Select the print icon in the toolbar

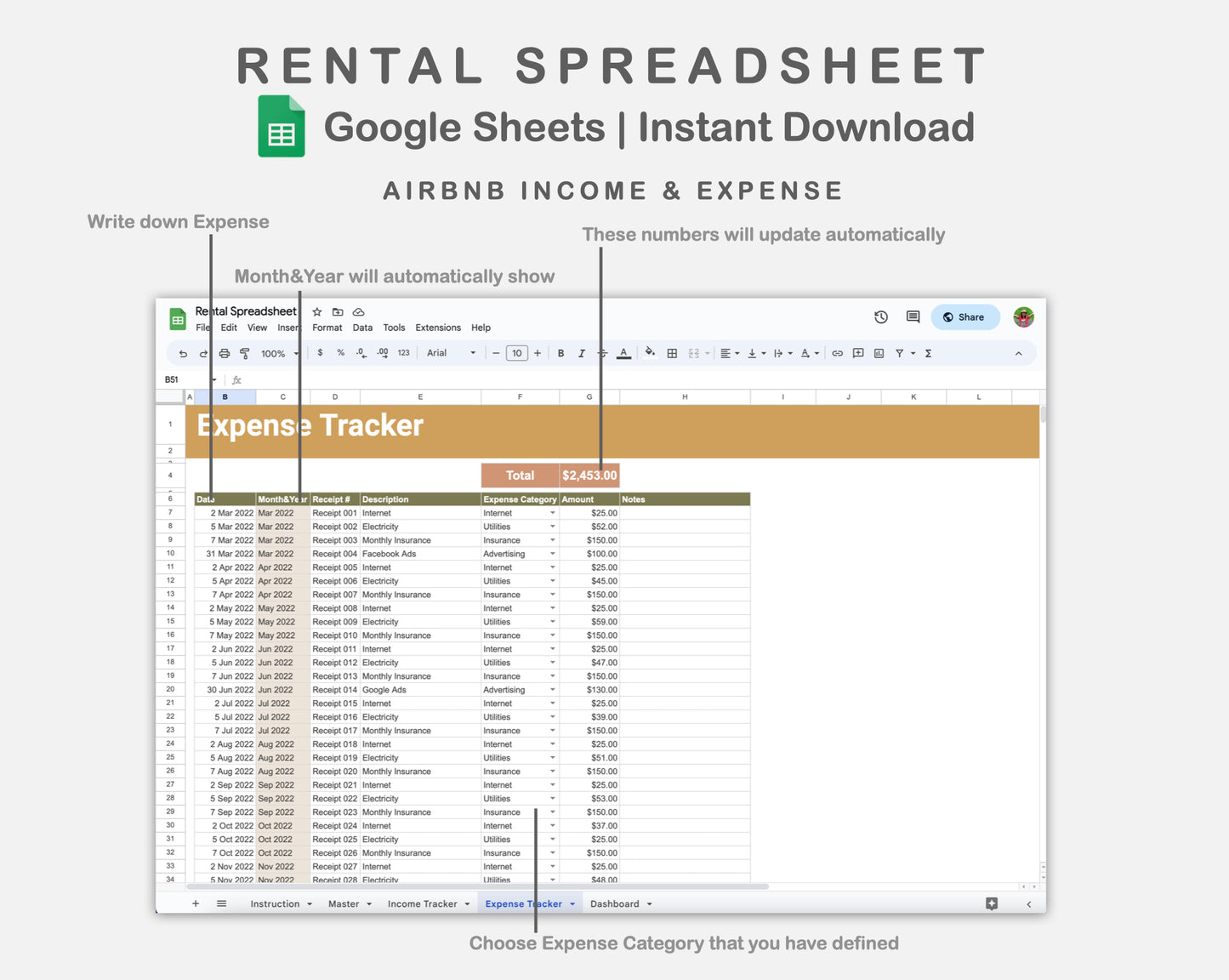(x=223, y=352)
